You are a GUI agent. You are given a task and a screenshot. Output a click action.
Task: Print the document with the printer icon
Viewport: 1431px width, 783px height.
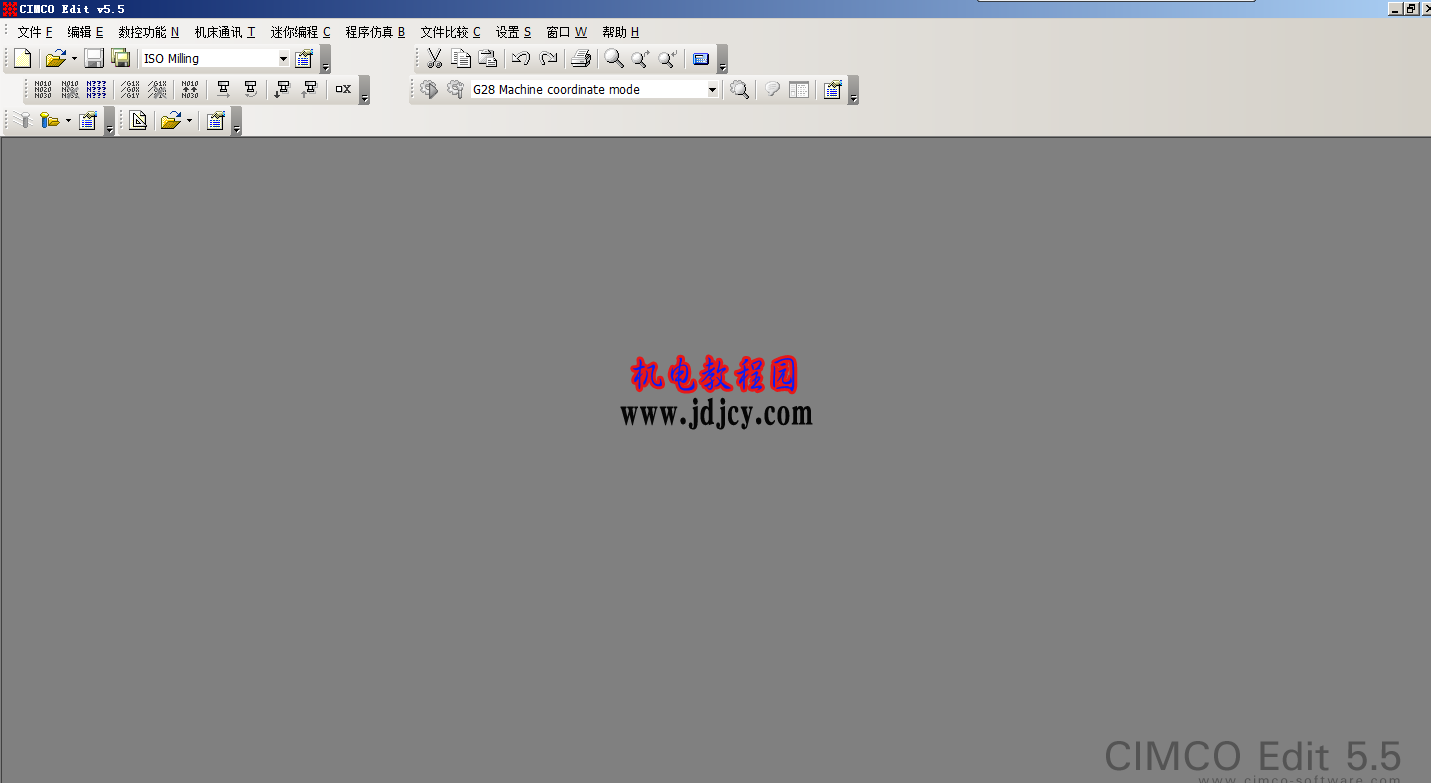pos(581,59)
